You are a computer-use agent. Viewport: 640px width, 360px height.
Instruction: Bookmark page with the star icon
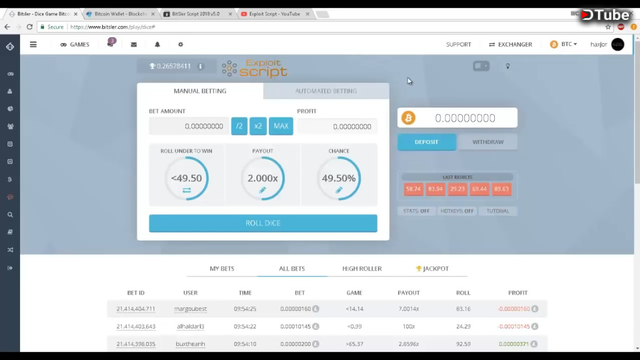tap(608, 27)
